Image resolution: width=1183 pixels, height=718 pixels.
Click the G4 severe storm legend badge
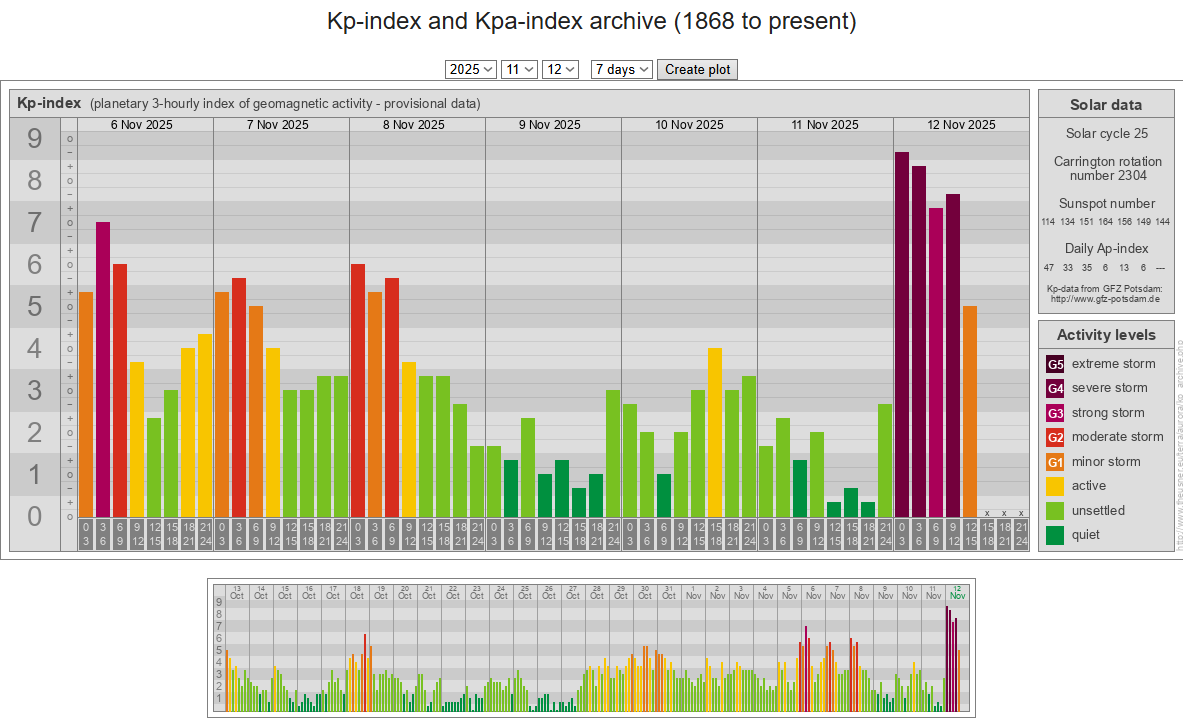tap(1055, 388)
